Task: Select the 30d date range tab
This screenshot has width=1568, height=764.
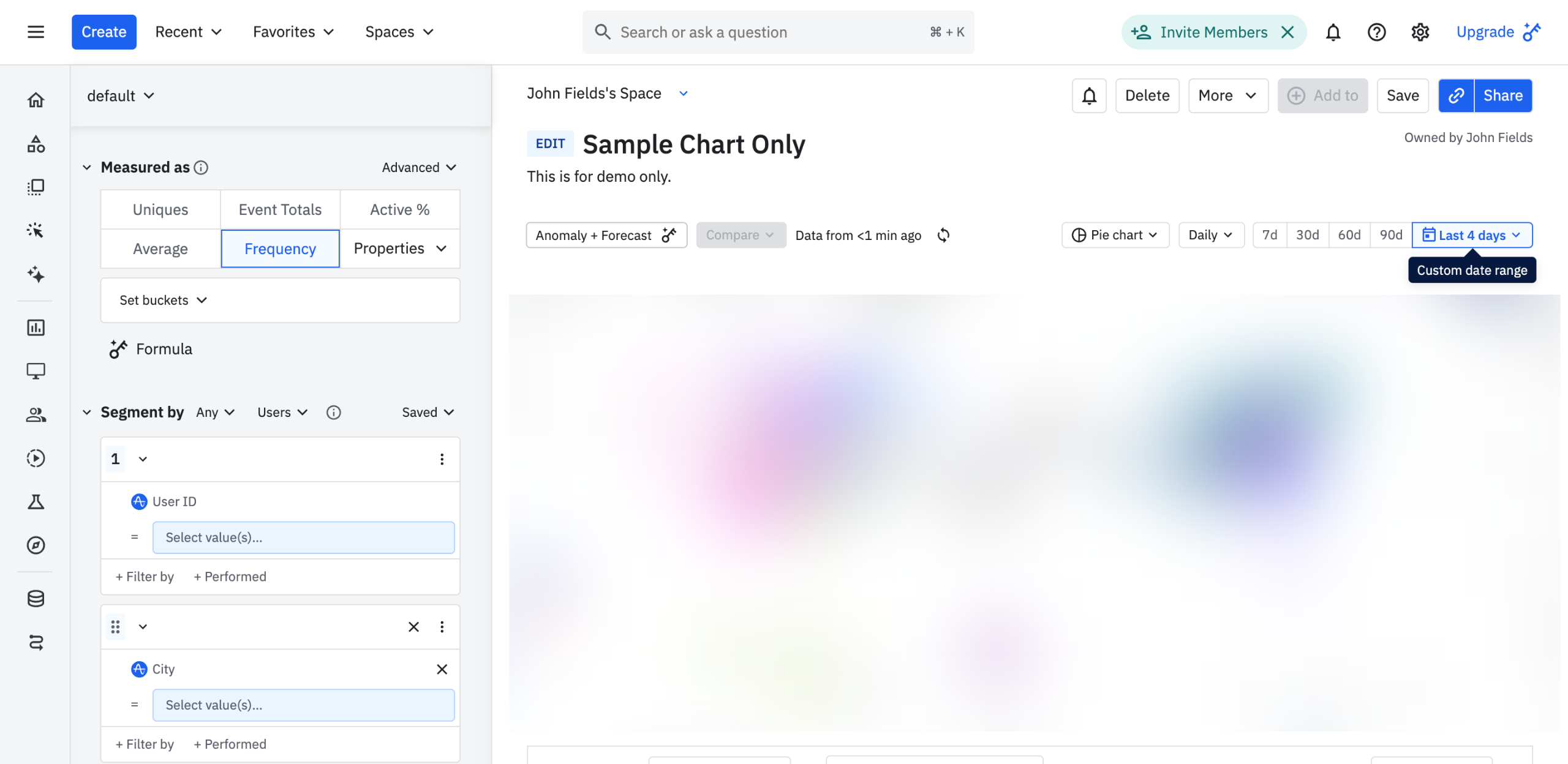Action: [x=1307, y=235]
